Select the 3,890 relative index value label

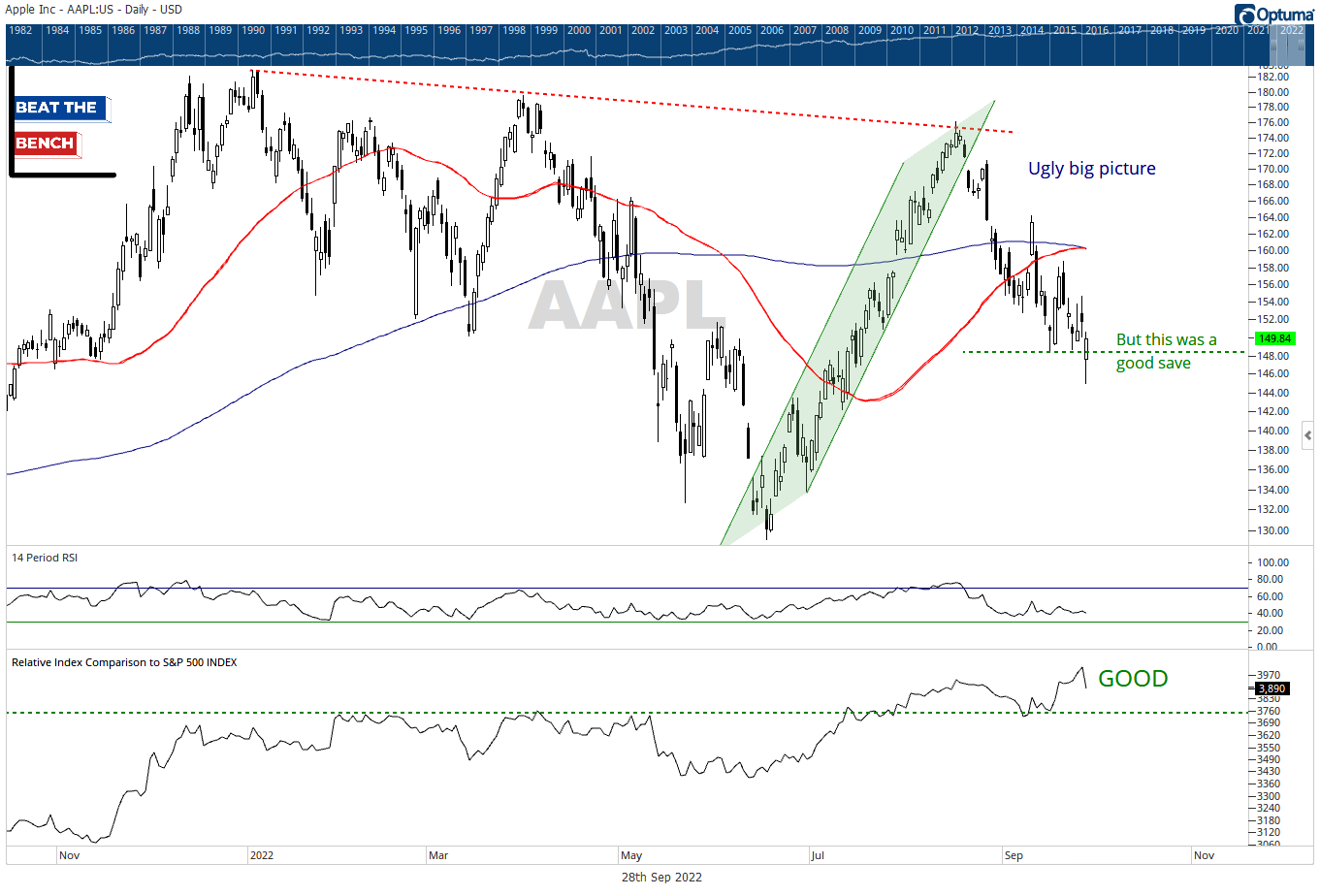[1271, 688]
